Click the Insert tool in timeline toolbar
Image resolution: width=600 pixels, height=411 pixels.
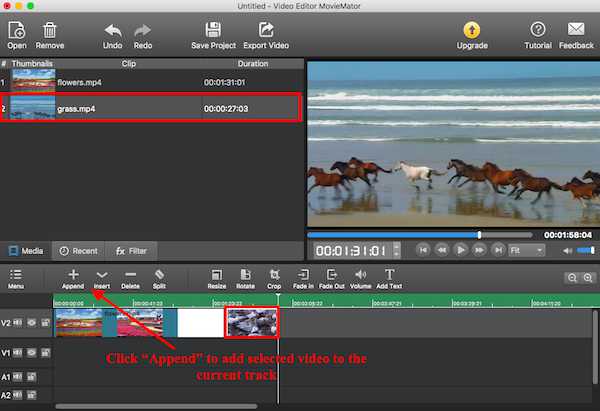pyautogui.click(x=102, y=279)
